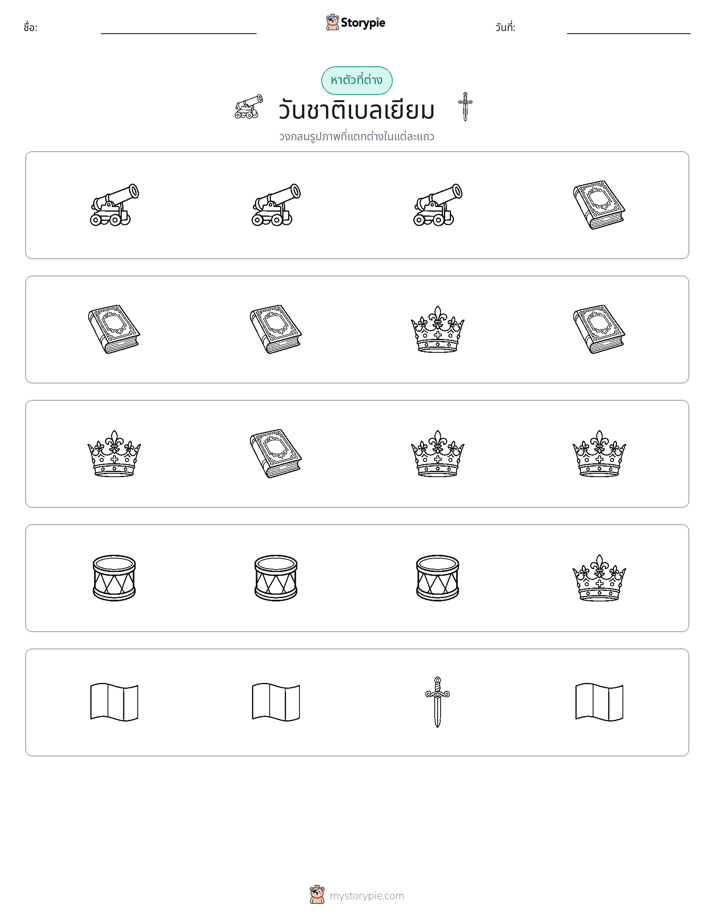Click the crown in the second row
The image size is (714, 924).
(x=437, y=329)
